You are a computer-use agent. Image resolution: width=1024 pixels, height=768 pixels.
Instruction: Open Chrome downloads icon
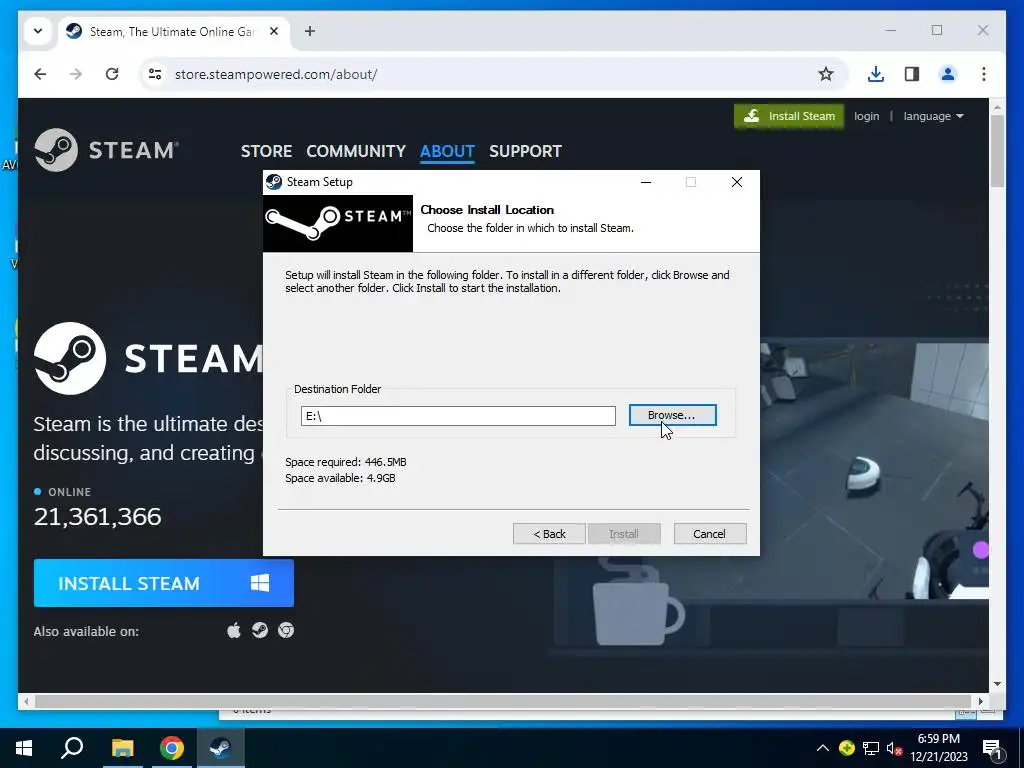coord(876,74)
